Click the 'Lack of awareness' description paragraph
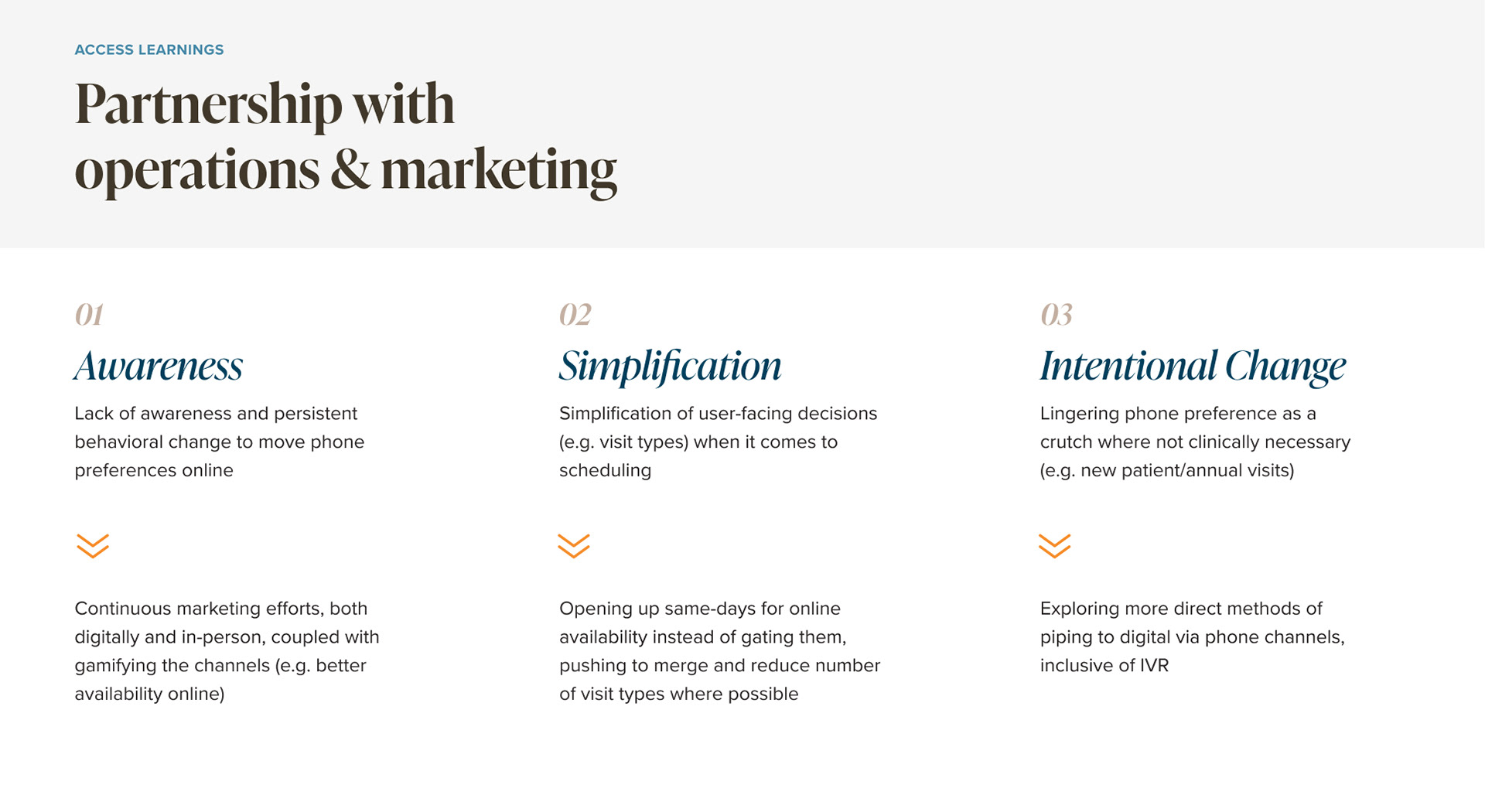 [x=219, y=442]
